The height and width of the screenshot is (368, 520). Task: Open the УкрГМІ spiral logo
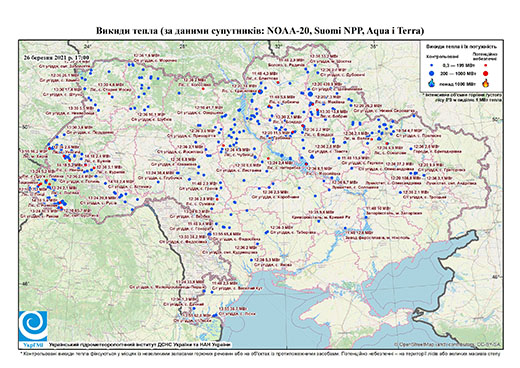[x=33, y=326]
